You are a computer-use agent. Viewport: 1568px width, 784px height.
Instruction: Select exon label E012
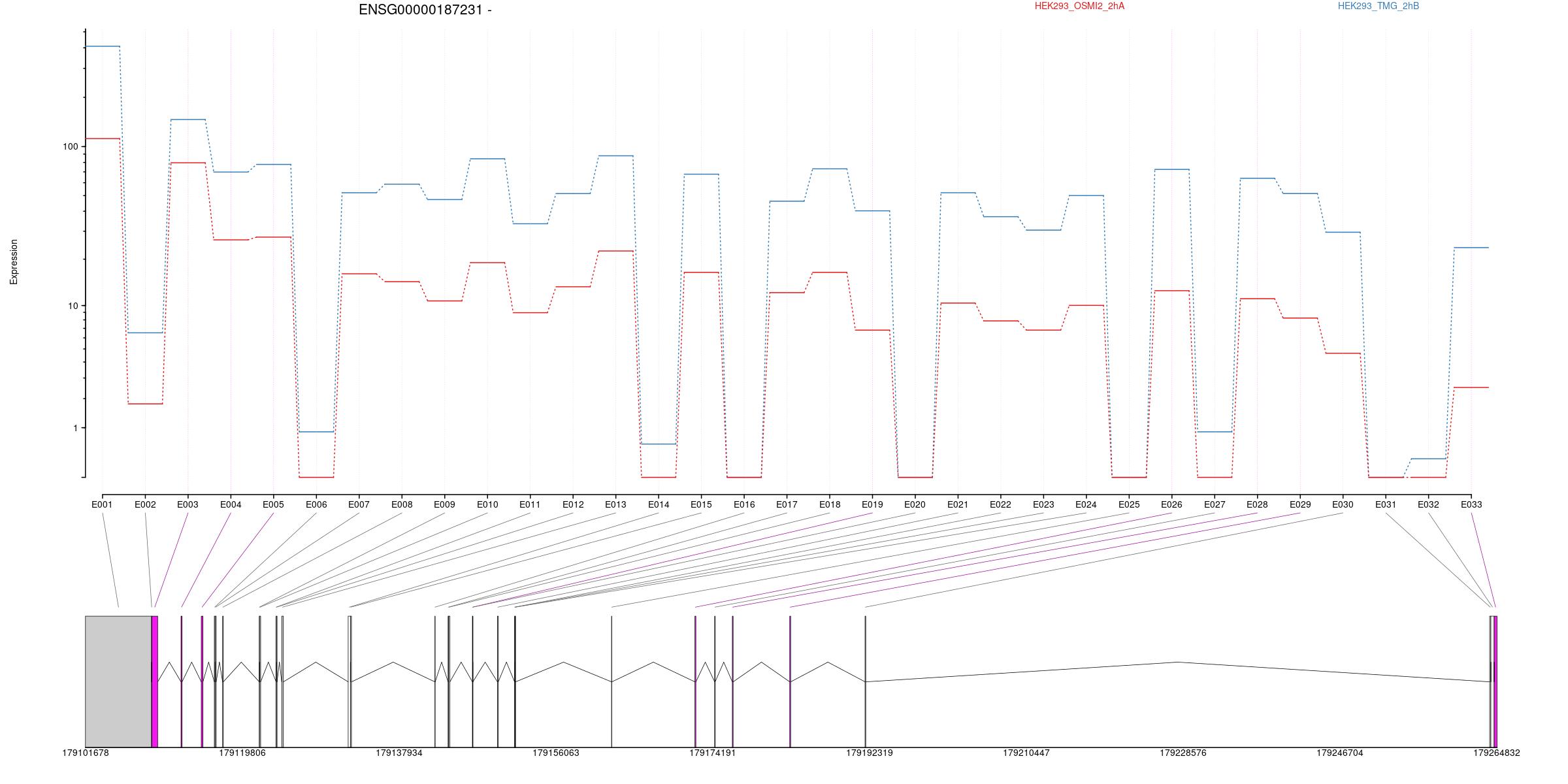(573, 504)
